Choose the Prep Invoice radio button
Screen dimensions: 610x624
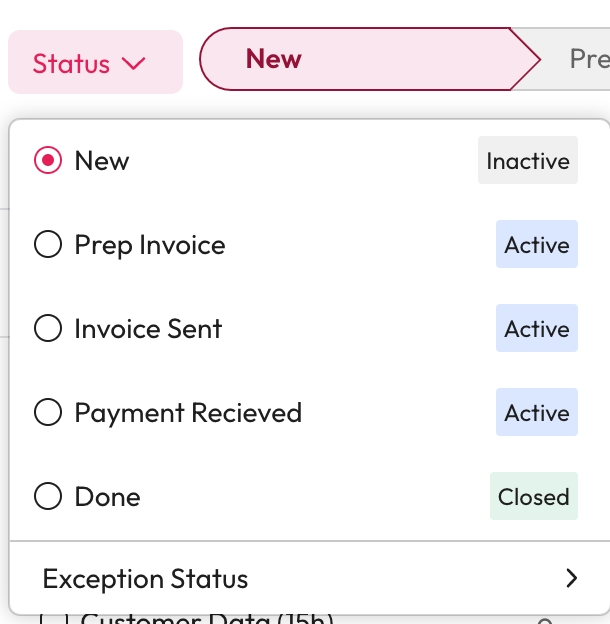[x=48, y=245]
